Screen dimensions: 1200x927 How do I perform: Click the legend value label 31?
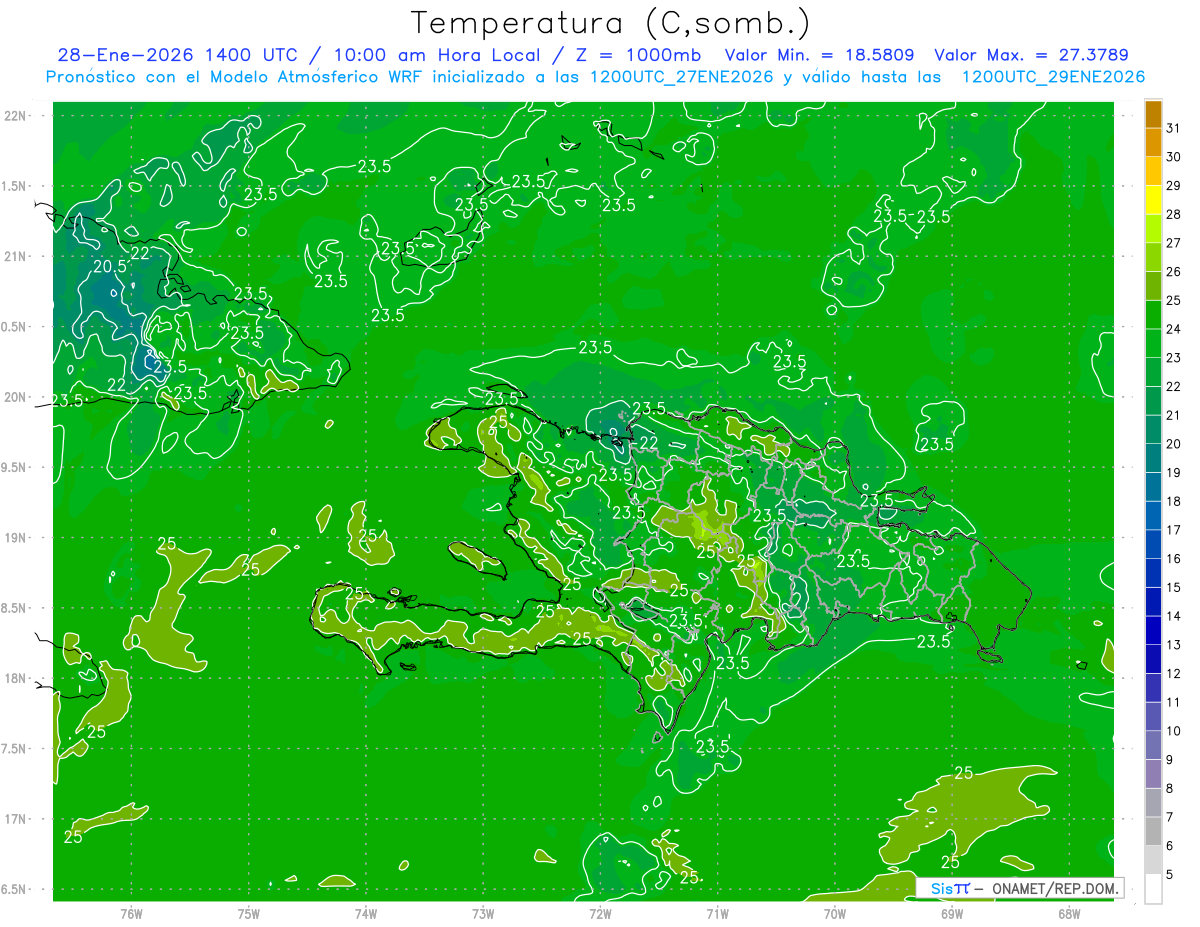[x=1174, y=129]
